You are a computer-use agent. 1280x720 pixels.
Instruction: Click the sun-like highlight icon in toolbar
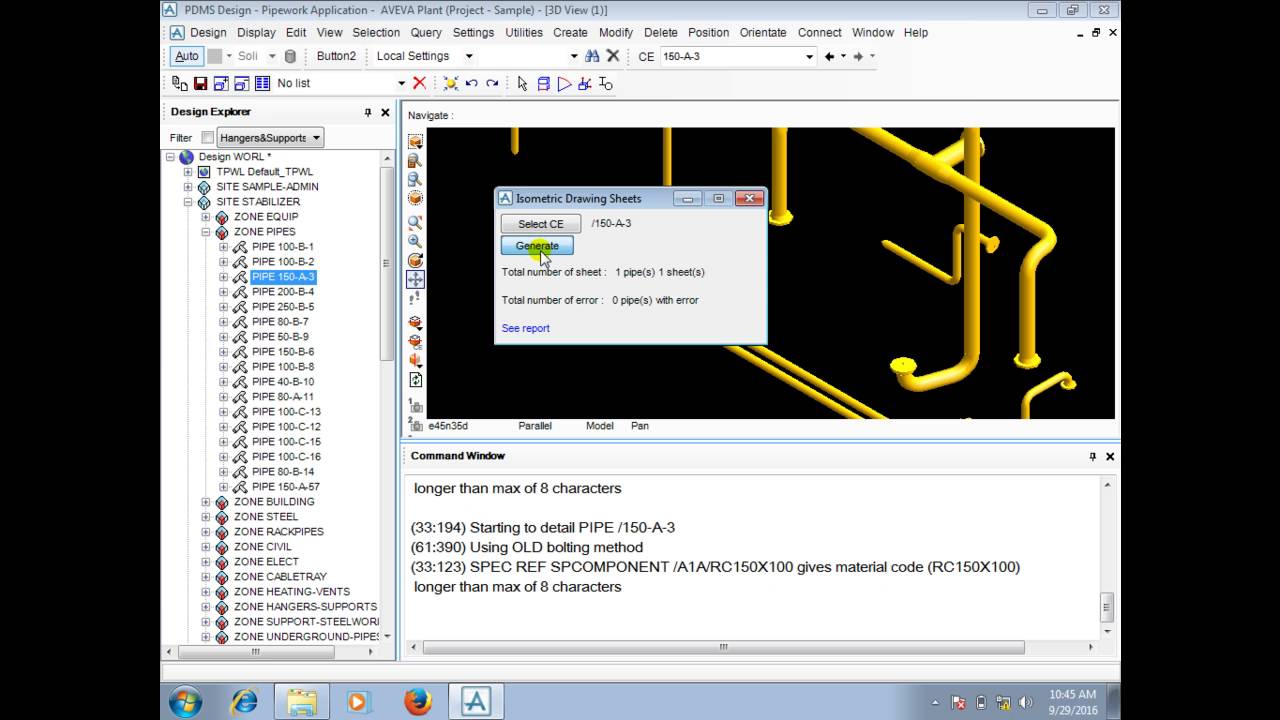(x=451, y=84)
